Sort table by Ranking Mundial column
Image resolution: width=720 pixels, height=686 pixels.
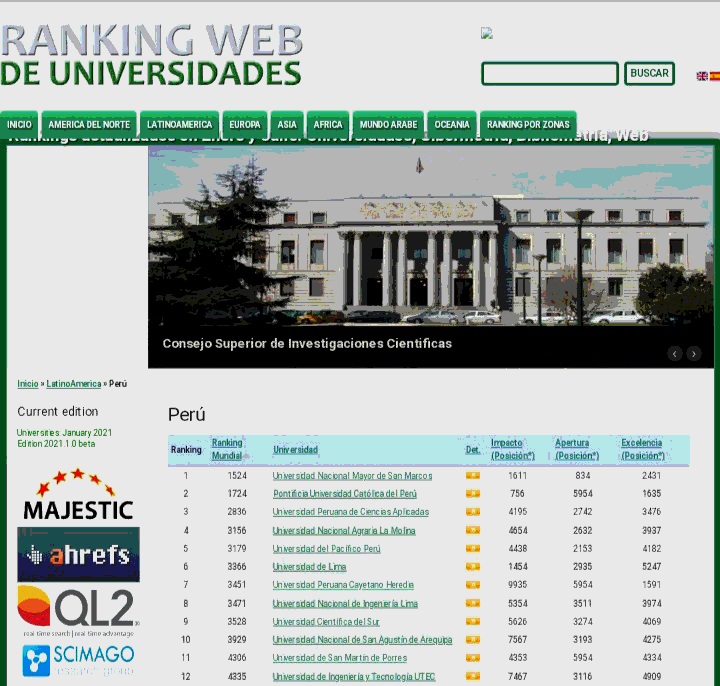pyautogui.click(x=227, y=449)
